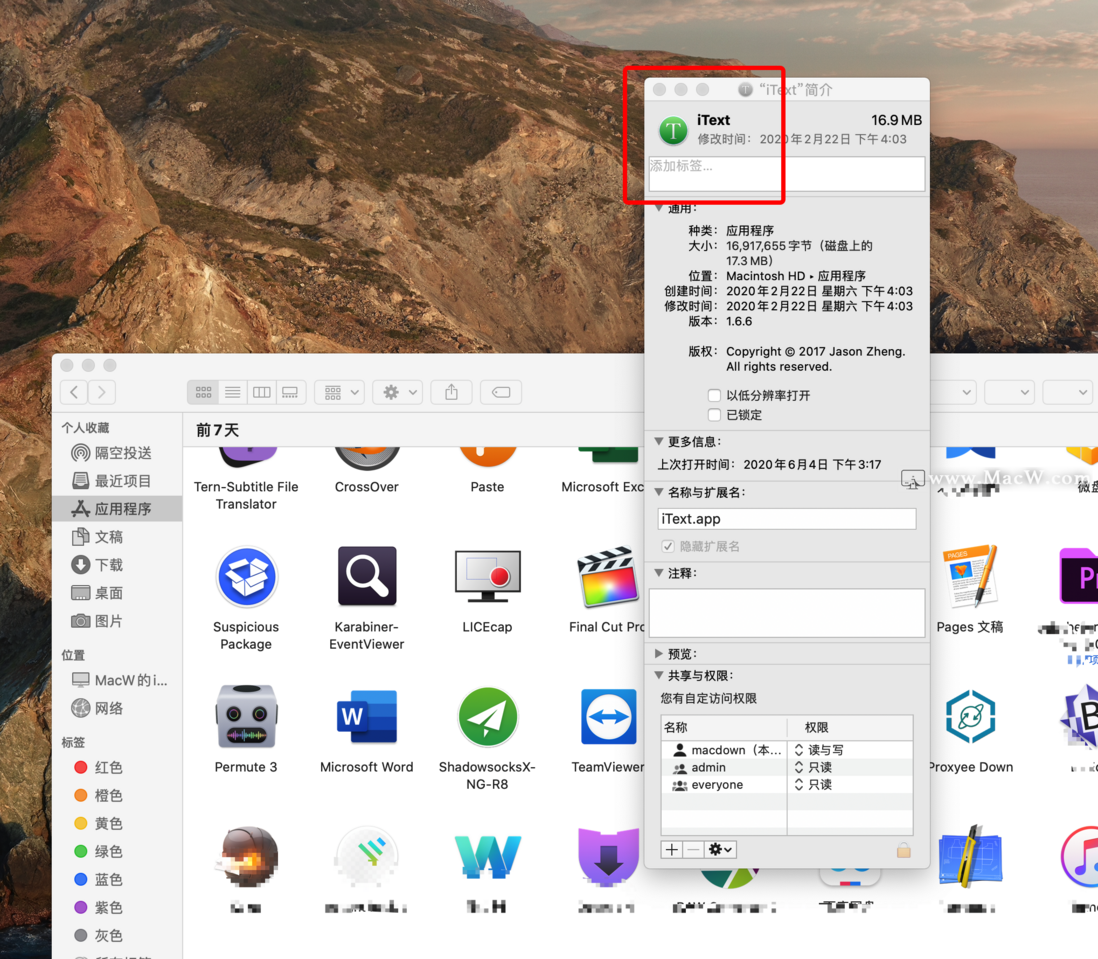Launch ShadowsocksX-NG-R8 app icon
Image resolution: width=1098 pixels, height=959 pixels.
coord(487,716)
